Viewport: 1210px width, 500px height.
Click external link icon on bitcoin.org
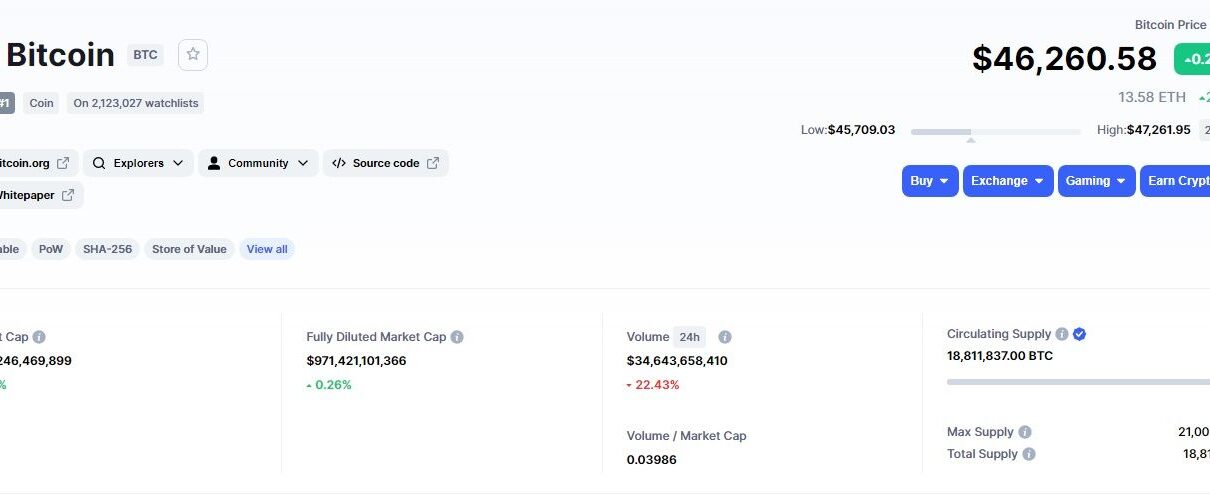63,163
